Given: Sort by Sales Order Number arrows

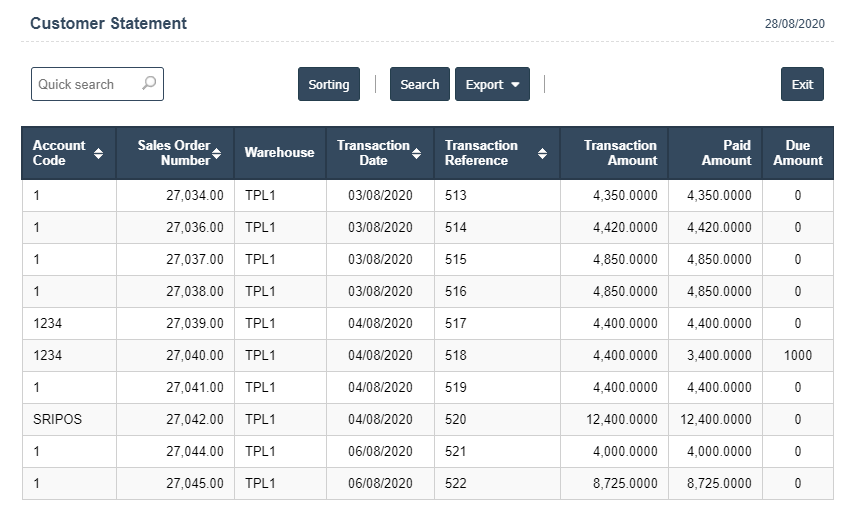Looking at the screenshot, I should (x=216, y=153).
